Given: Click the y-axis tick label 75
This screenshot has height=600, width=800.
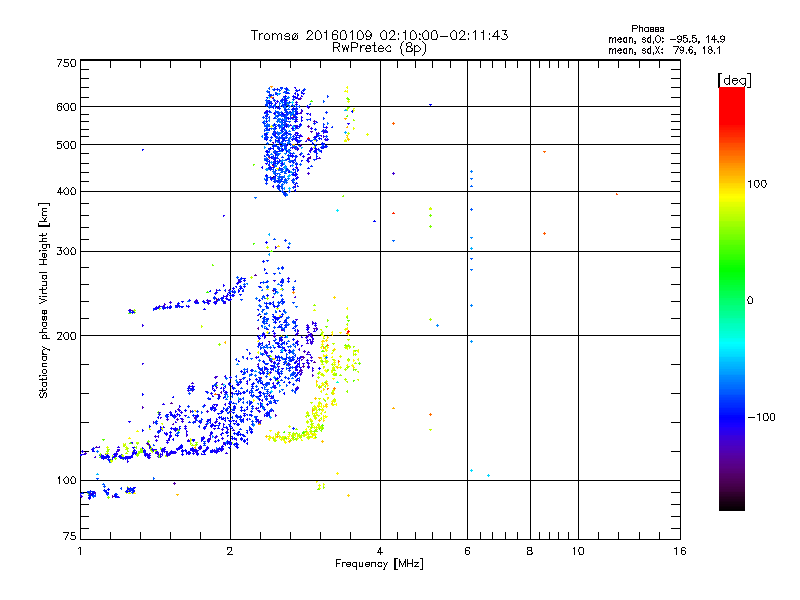Looking at the screenshot, I should (70, 536).
